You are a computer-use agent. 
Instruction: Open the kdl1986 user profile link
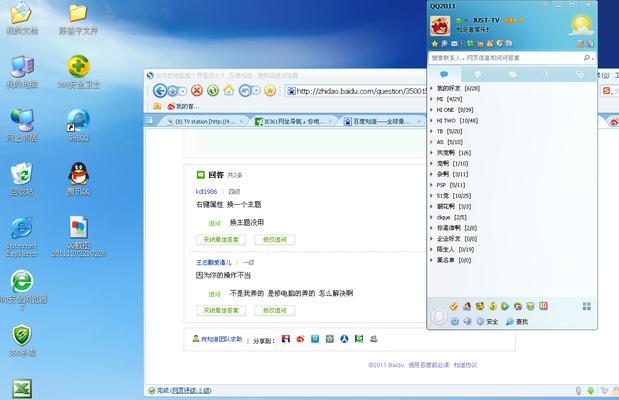(x=206, y=192)
